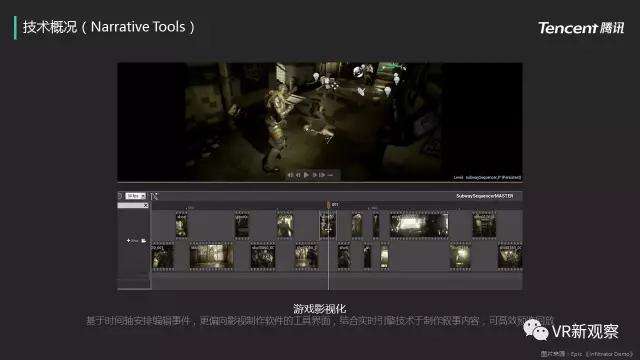Click the SubwaySequencerMASTER sequence label
Image resolution: width=640 pixels, height=360 pixels.
pos(484,196)
